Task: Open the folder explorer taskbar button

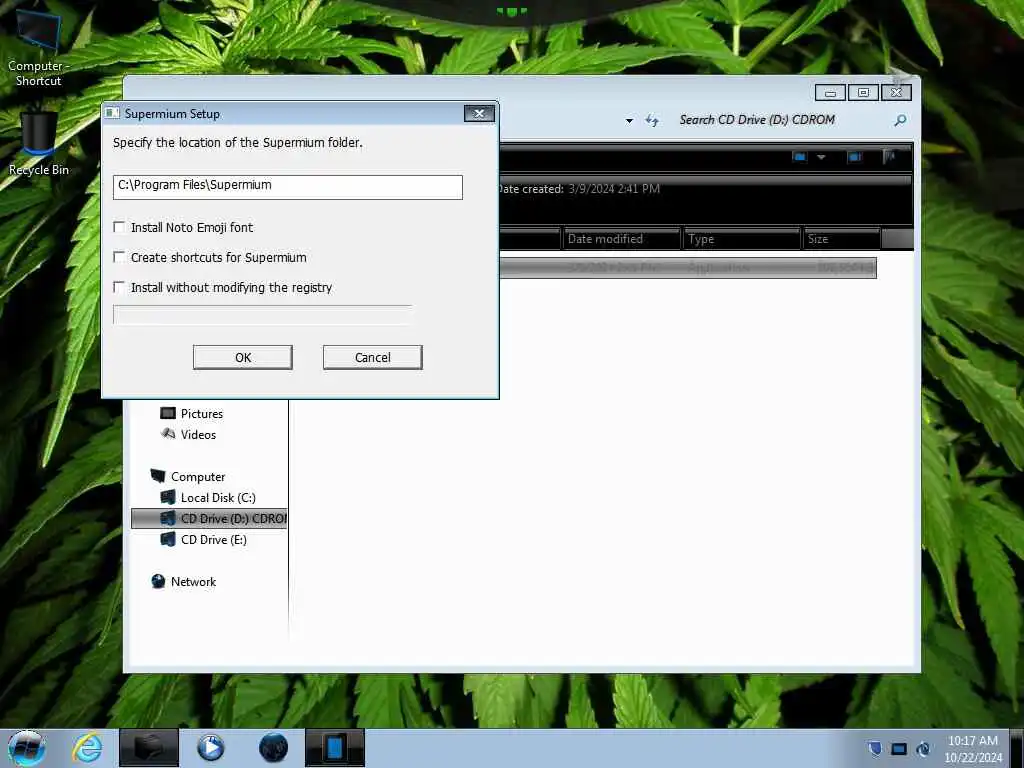Action: point(149,748)
